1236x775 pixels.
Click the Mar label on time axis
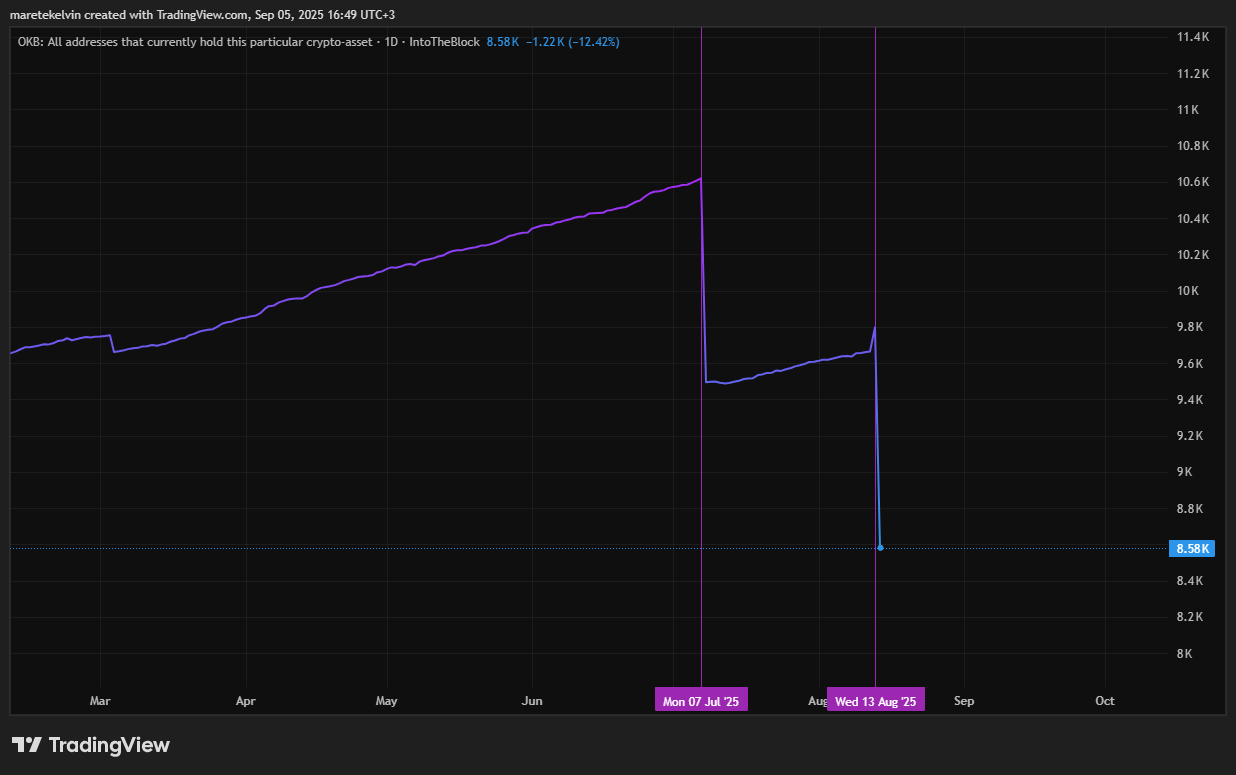[100, 701]
